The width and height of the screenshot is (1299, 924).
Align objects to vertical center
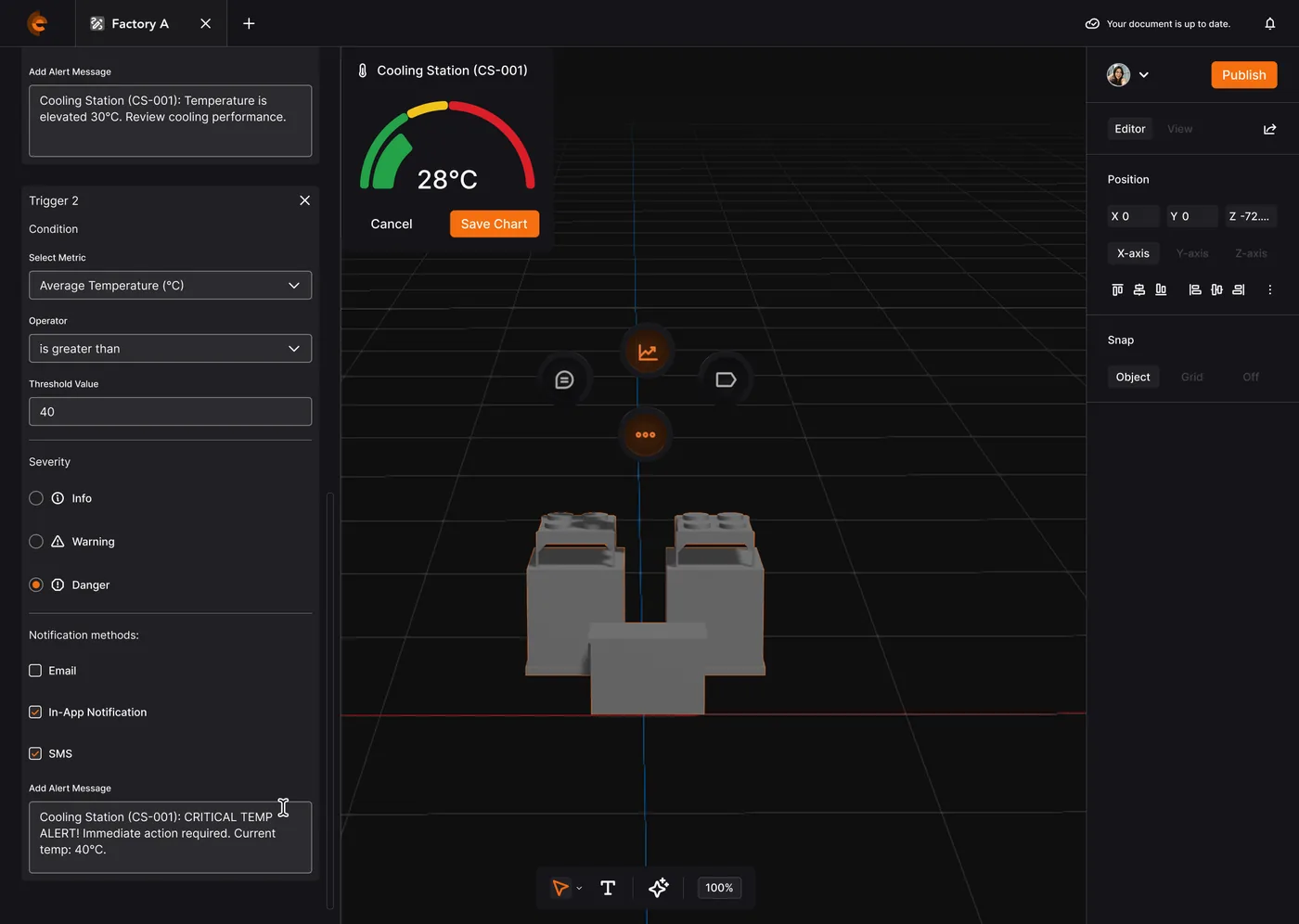[x=1139, y=289]
